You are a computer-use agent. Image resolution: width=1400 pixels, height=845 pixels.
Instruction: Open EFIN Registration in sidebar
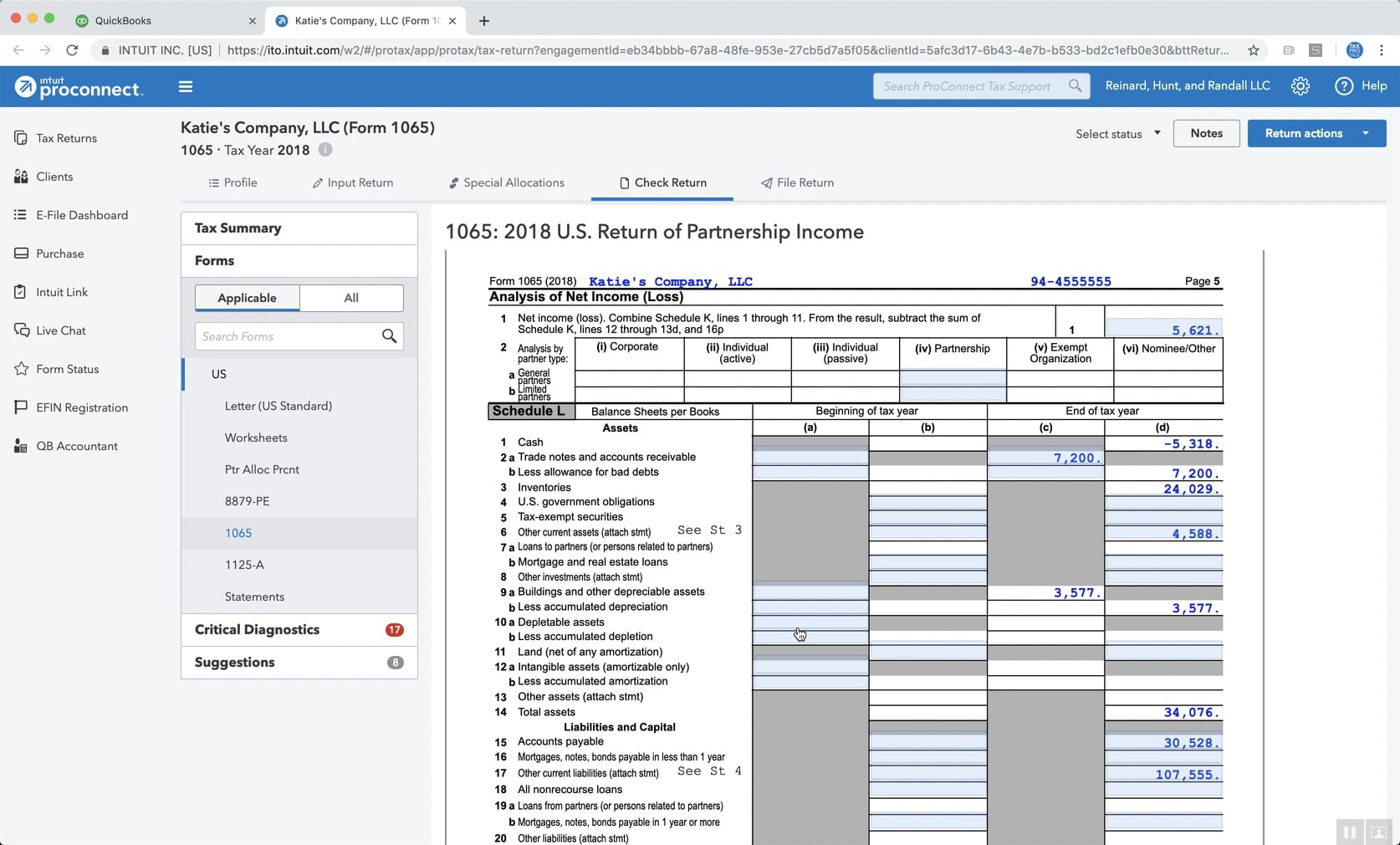point(82,407)
